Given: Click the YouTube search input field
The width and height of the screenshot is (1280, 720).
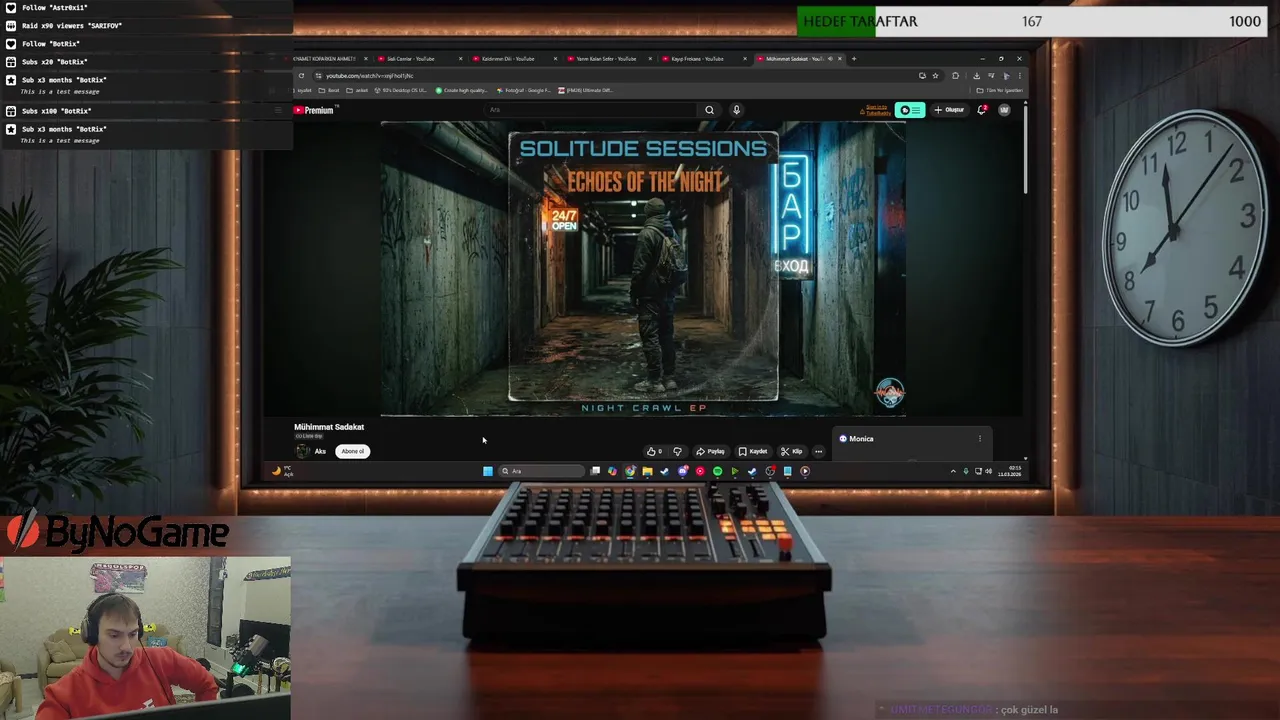Looking at the screenshot, I should [x=590, y=110].
